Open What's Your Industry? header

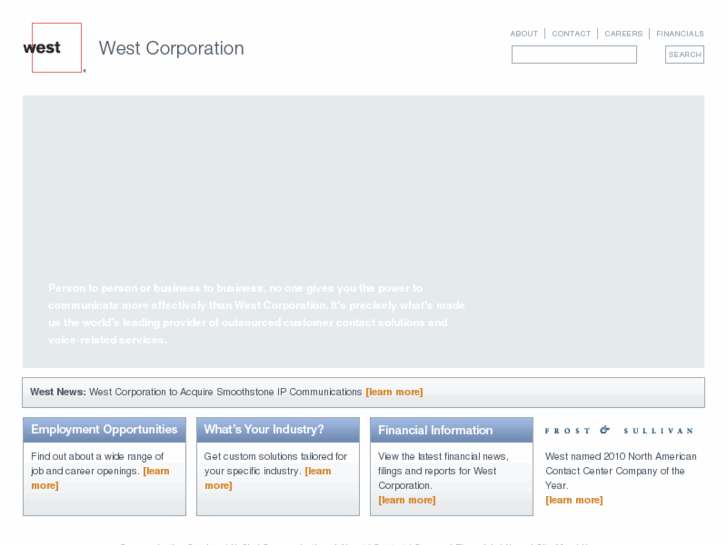(278, 430)
